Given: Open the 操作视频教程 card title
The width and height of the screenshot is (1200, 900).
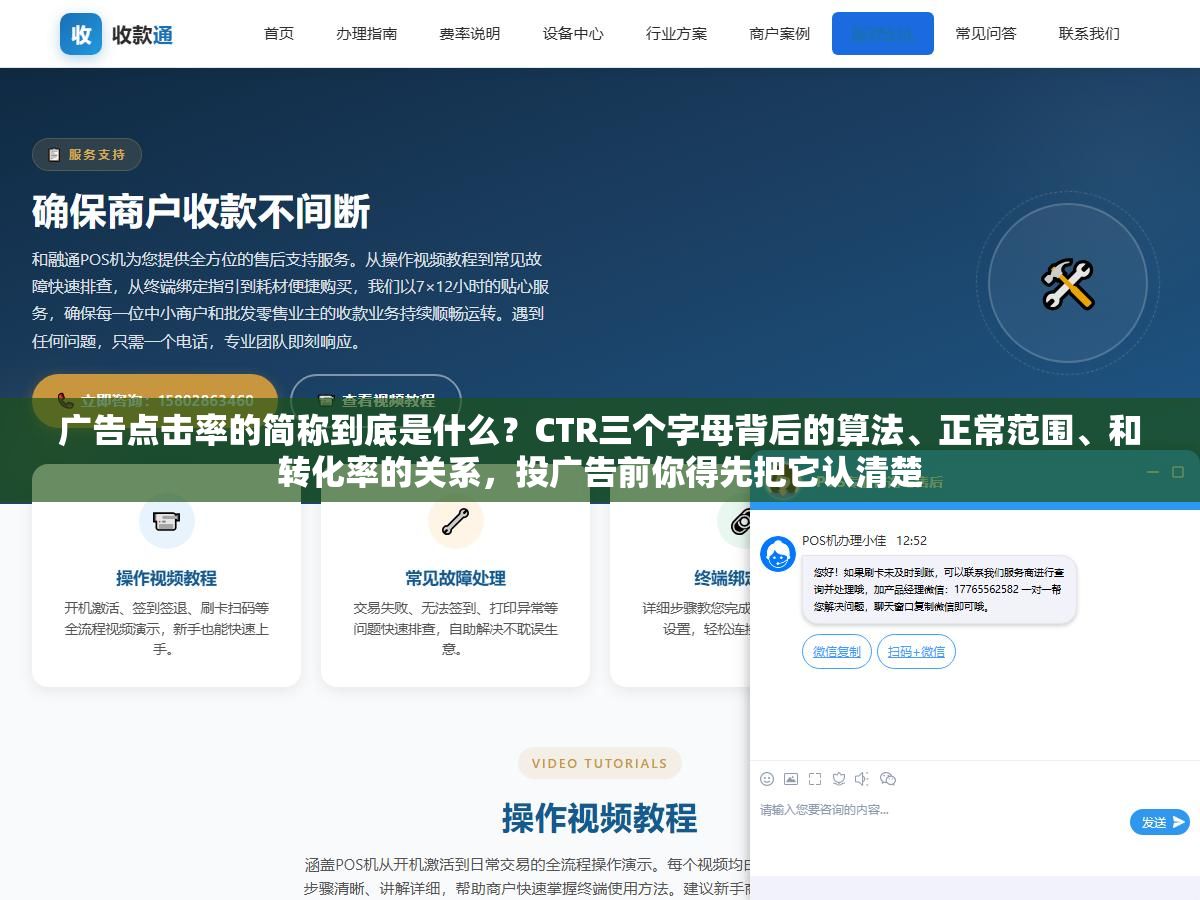Looking at the screenshot, I should point(166,578).
